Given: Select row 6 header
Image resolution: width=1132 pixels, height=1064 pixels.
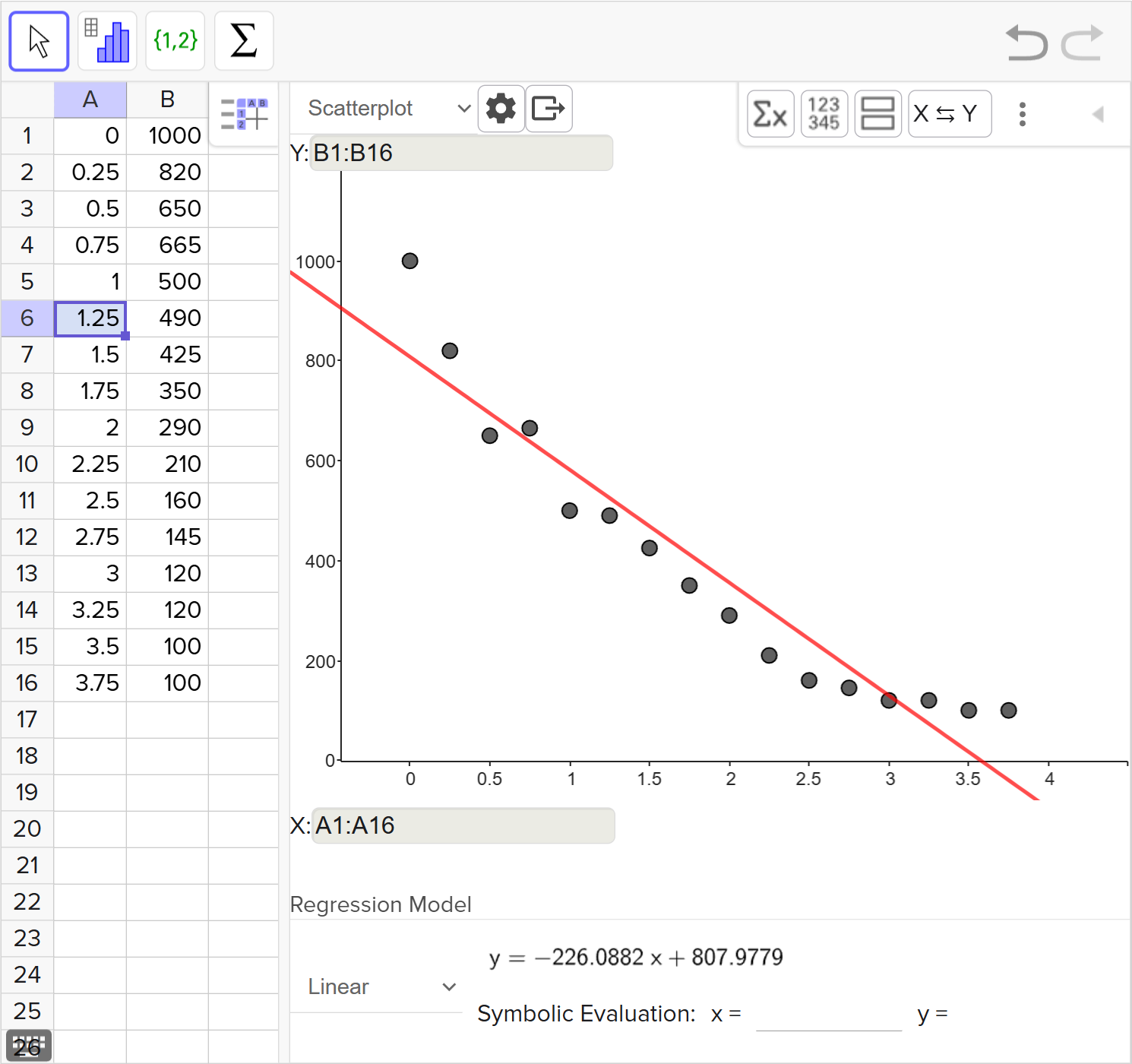Looking at the screenshot, I should click(27, 318).
